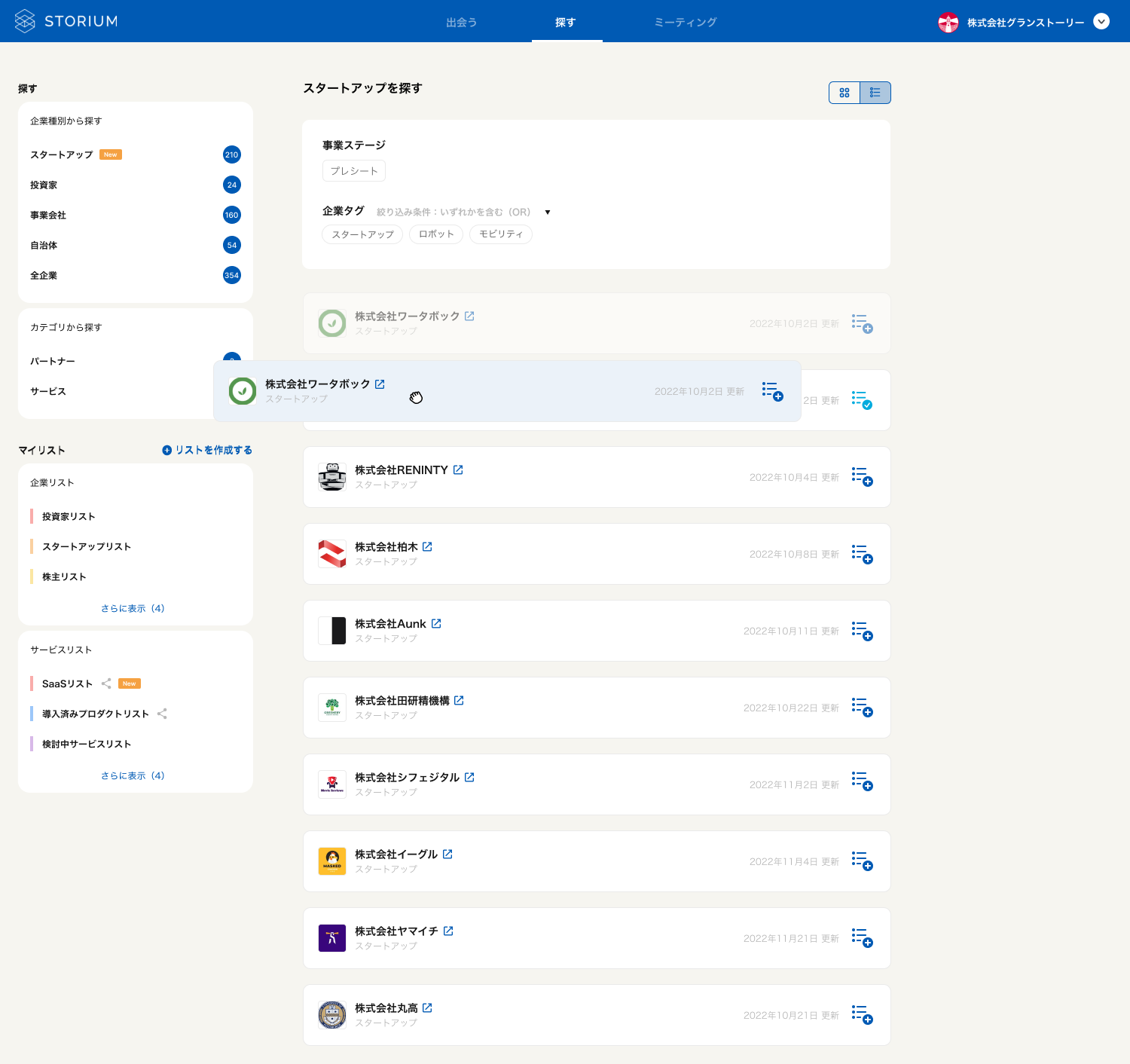This screenshot has width=1130, height=1064.
Task: Open external link icon for 株式会社シフェジタル
Action: (x=469, y=777)
